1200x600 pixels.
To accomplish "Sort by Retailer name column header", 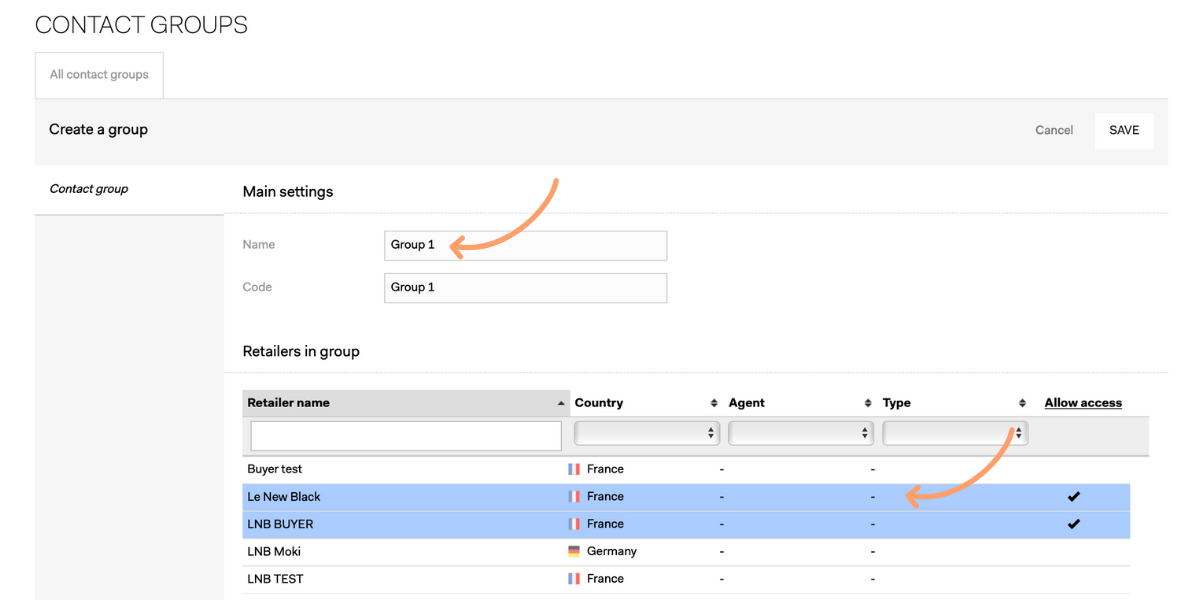I will point(406,403).
